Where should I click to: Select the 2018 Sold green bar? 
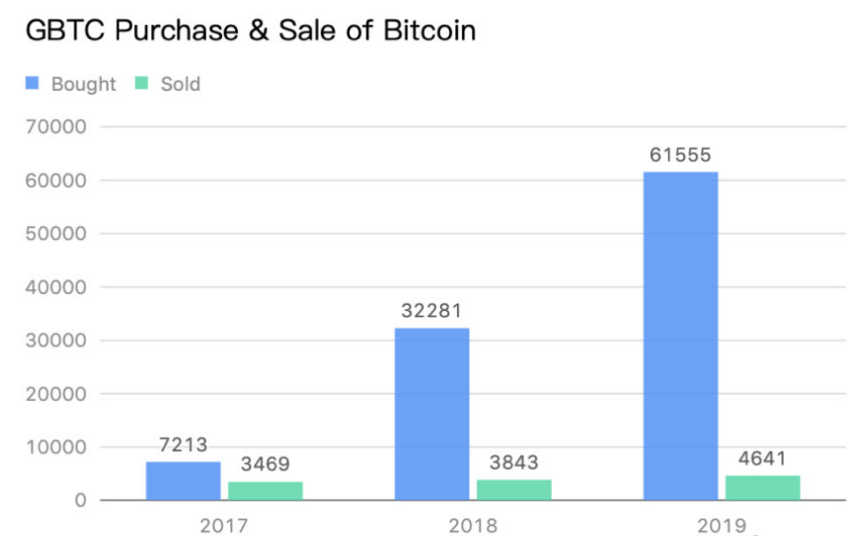514,490
